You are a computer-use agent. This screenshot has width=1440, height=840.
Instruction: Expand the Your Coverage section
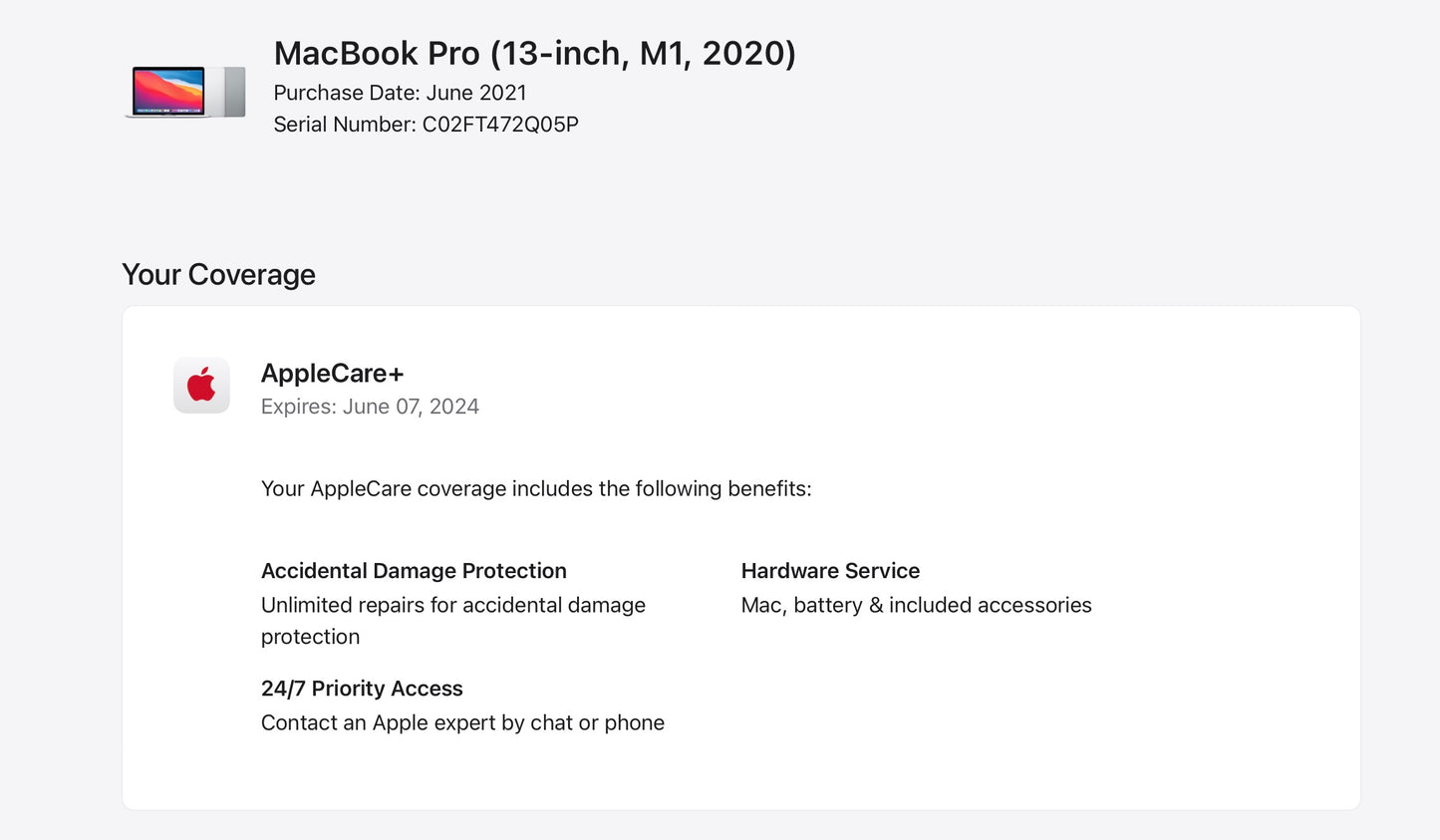coord(218,274)
